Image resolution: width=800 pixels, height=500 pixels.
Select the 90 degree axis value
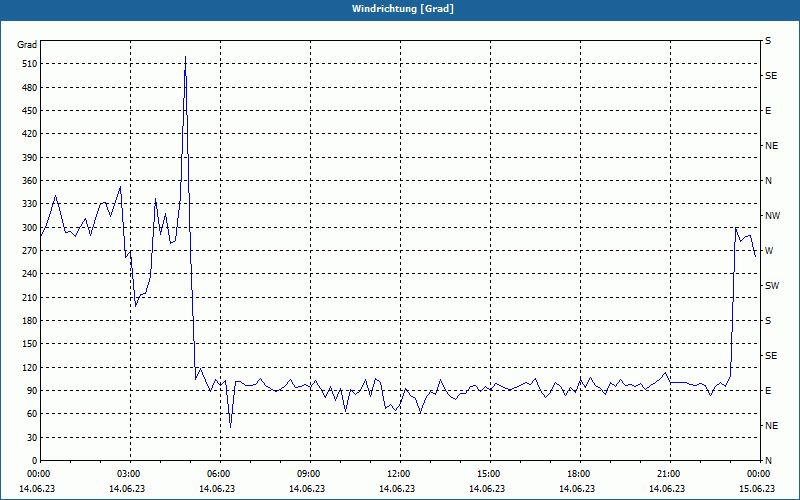click(32, 391)
